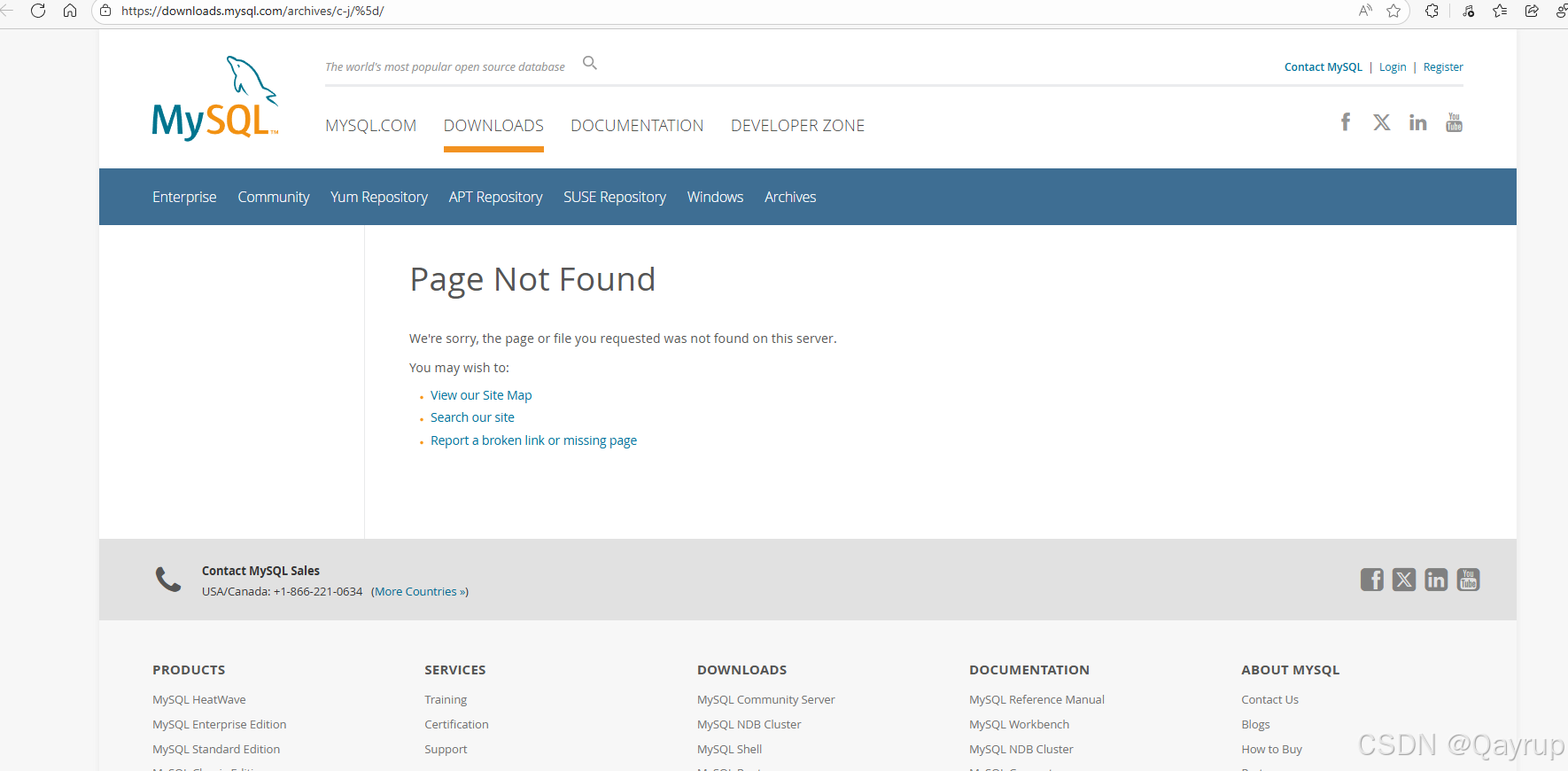1568x771 pixels.
Task: Follow the Search our site link
Action: [x=472, y=417]
